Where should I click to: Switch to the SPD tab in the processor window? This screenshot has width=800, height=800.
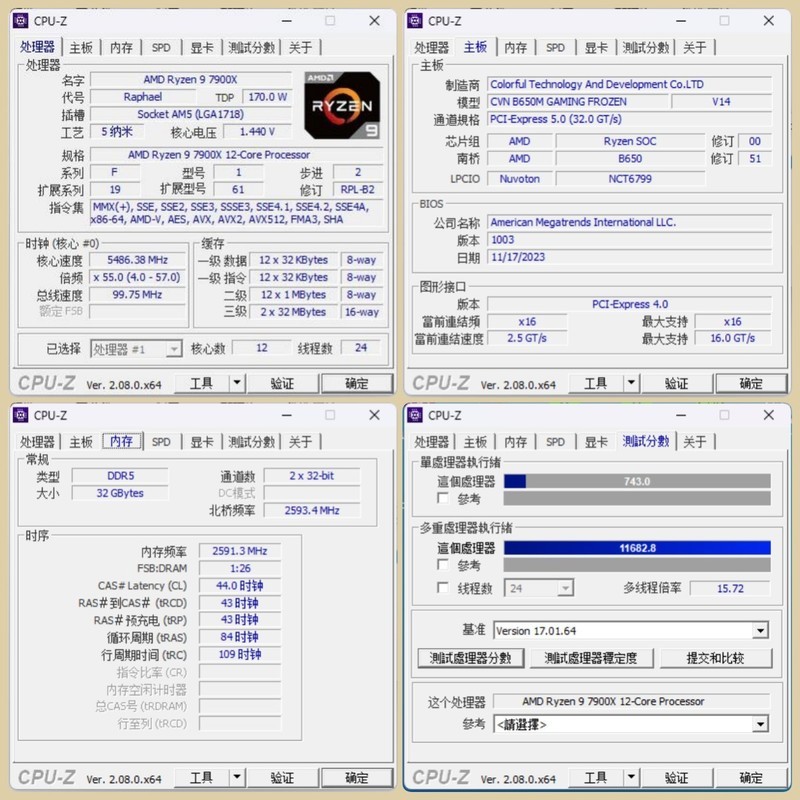[x=161, y=47]
